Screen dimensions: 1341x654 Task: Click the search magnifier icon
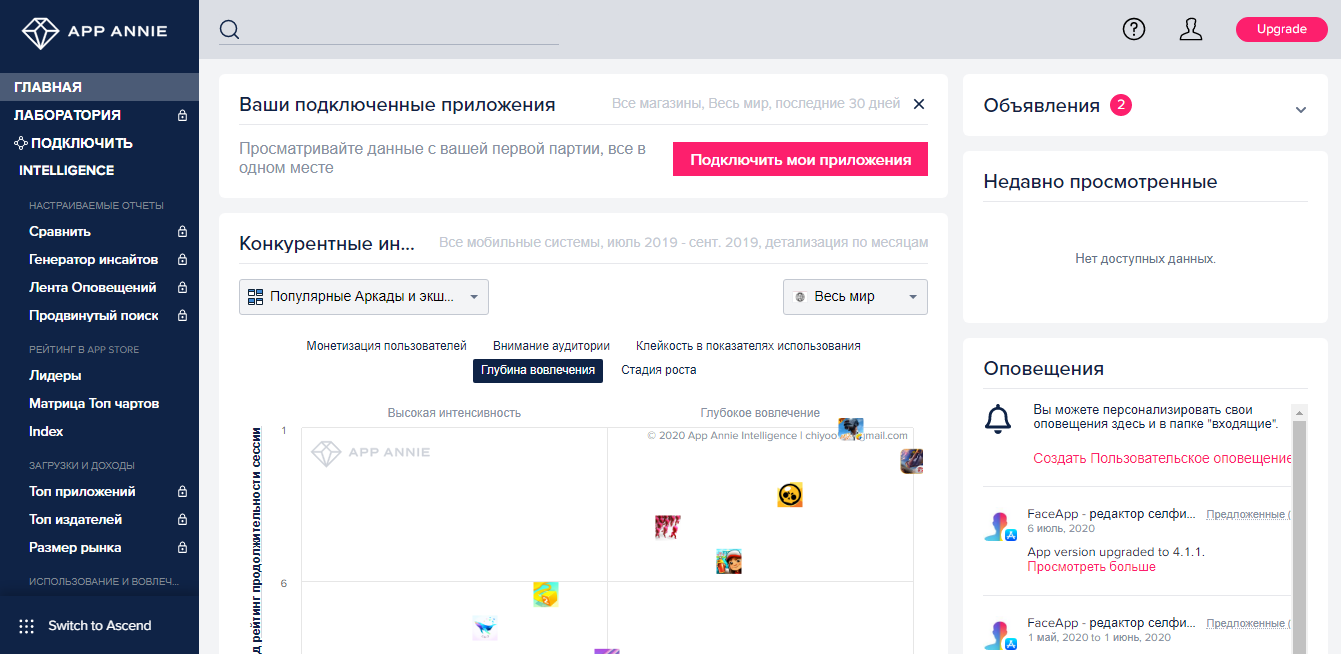[x=229, y=30]
